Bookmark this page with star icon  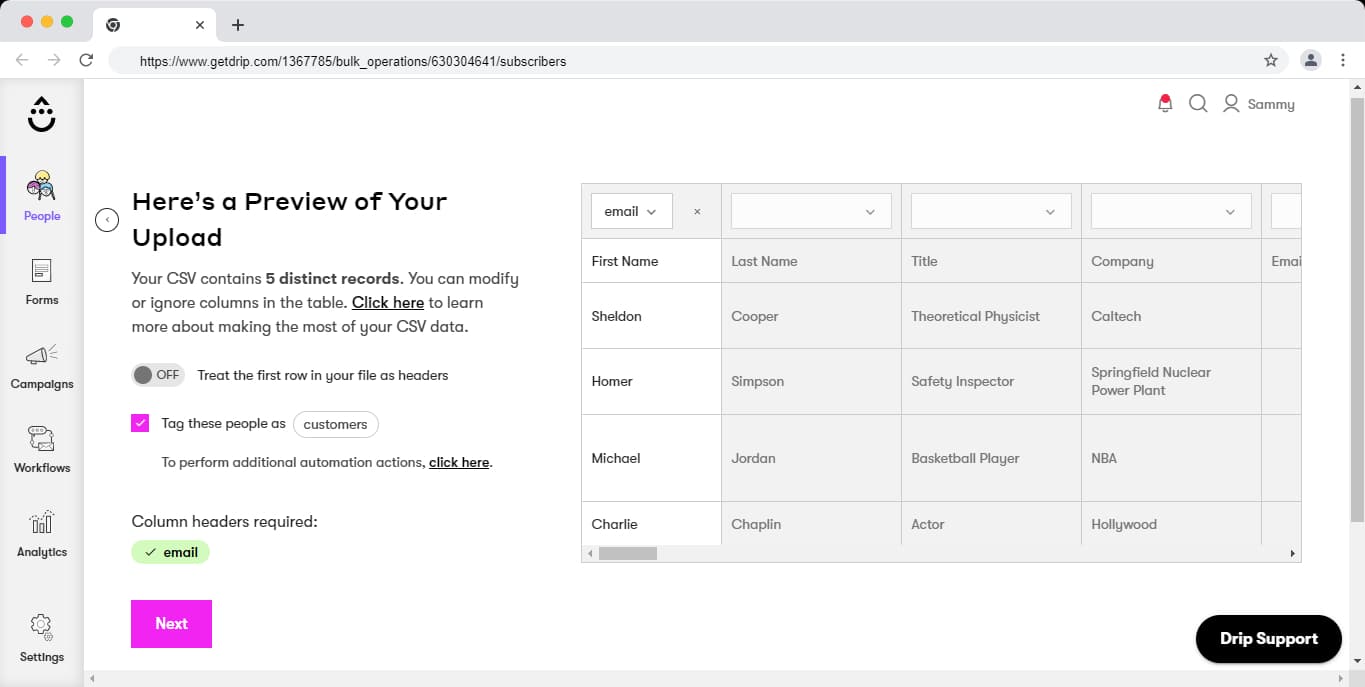(1271, 60)
